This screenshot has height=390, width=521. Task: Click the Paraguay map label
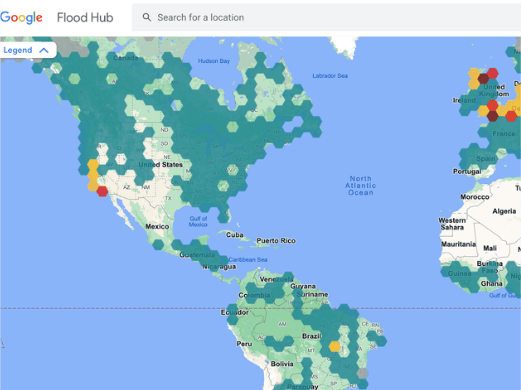pos(303,387)
